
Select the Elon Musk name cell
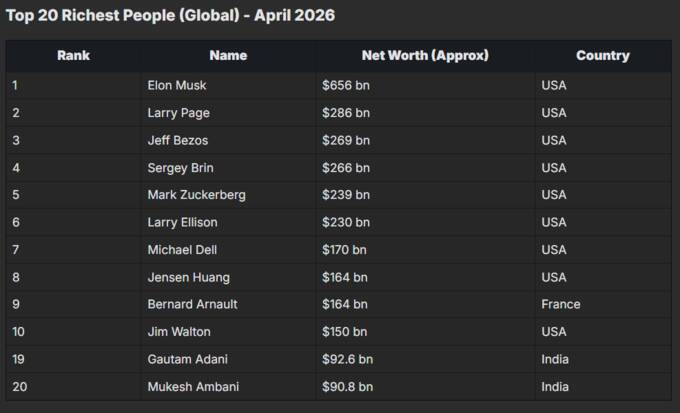click(229, 85)
